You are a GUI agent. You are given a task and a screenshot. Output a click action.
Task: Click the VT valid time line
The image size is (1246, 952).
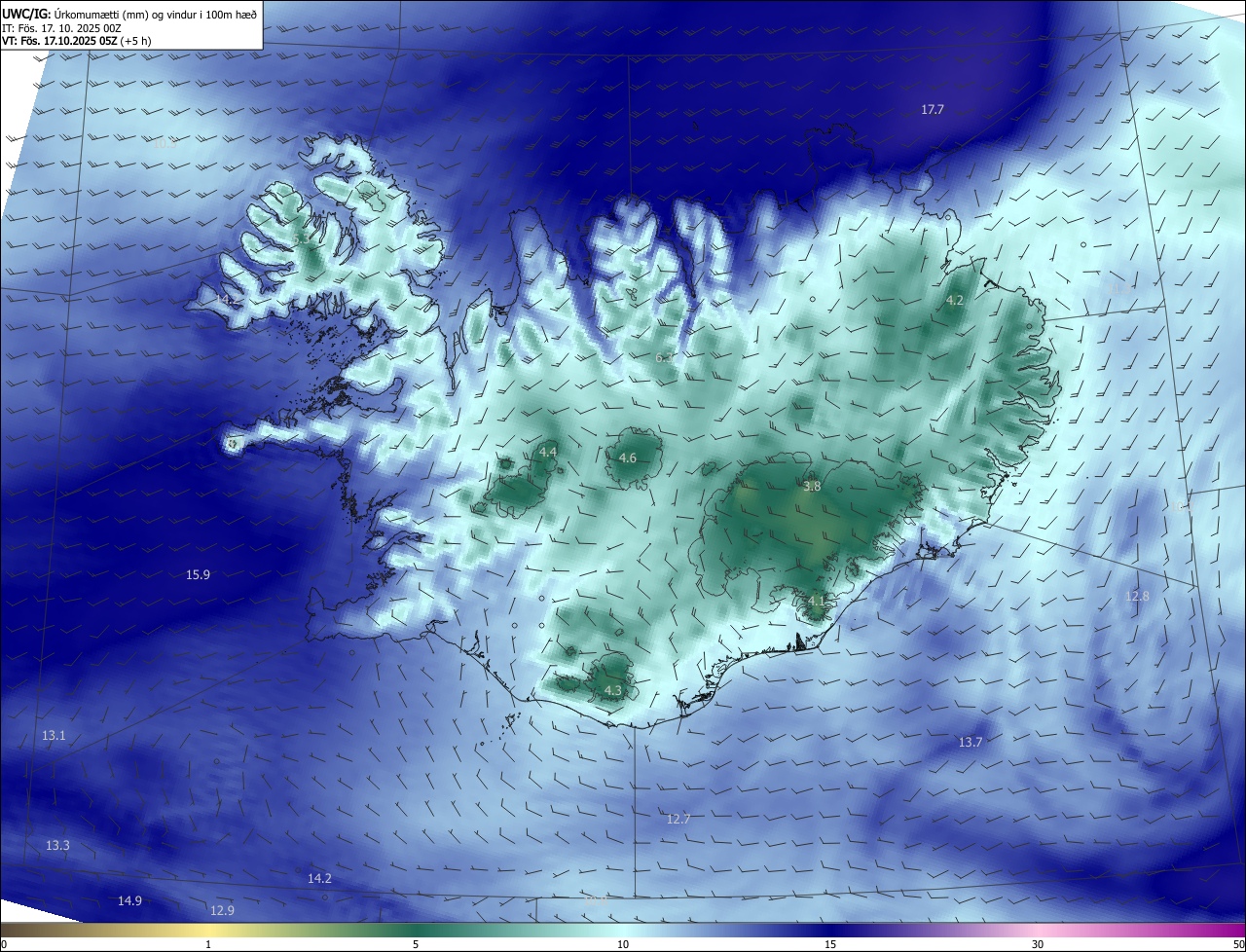point(78,42)
